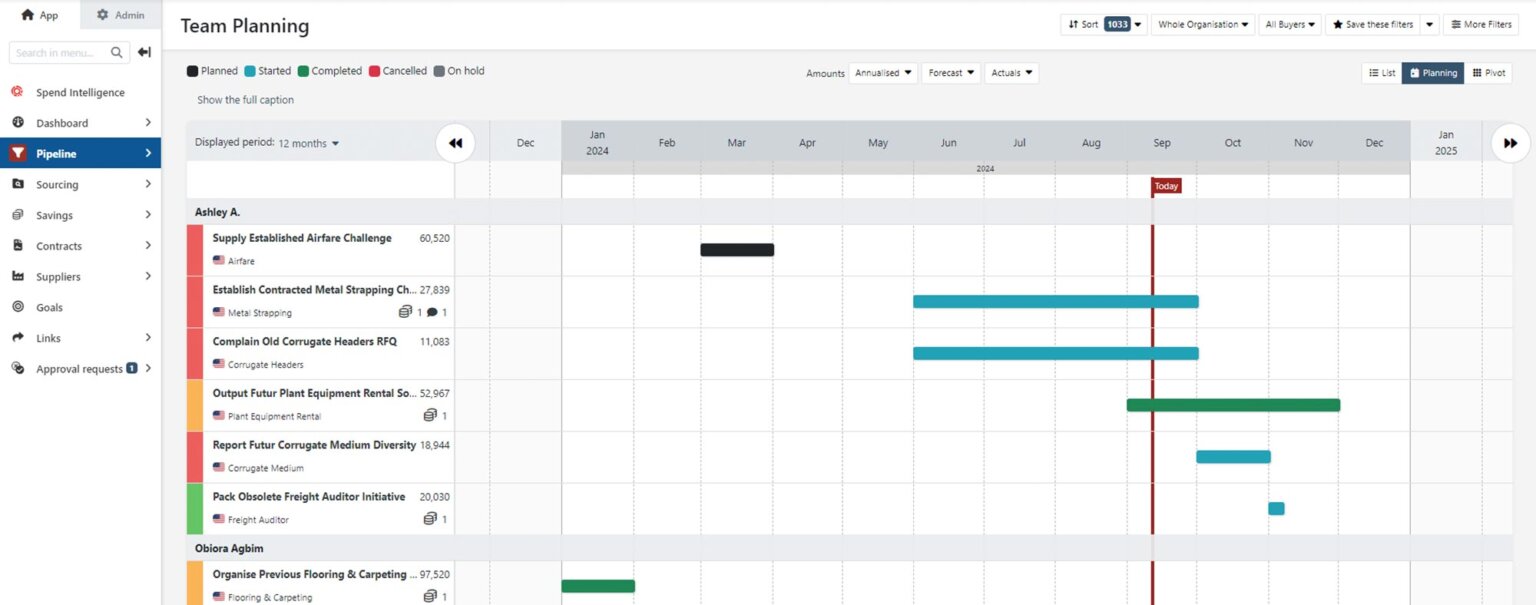The width and height of the screenshot is (1536, 605).
Task: Click the Sourcing sidebar icon
Action: pos(16,184)
